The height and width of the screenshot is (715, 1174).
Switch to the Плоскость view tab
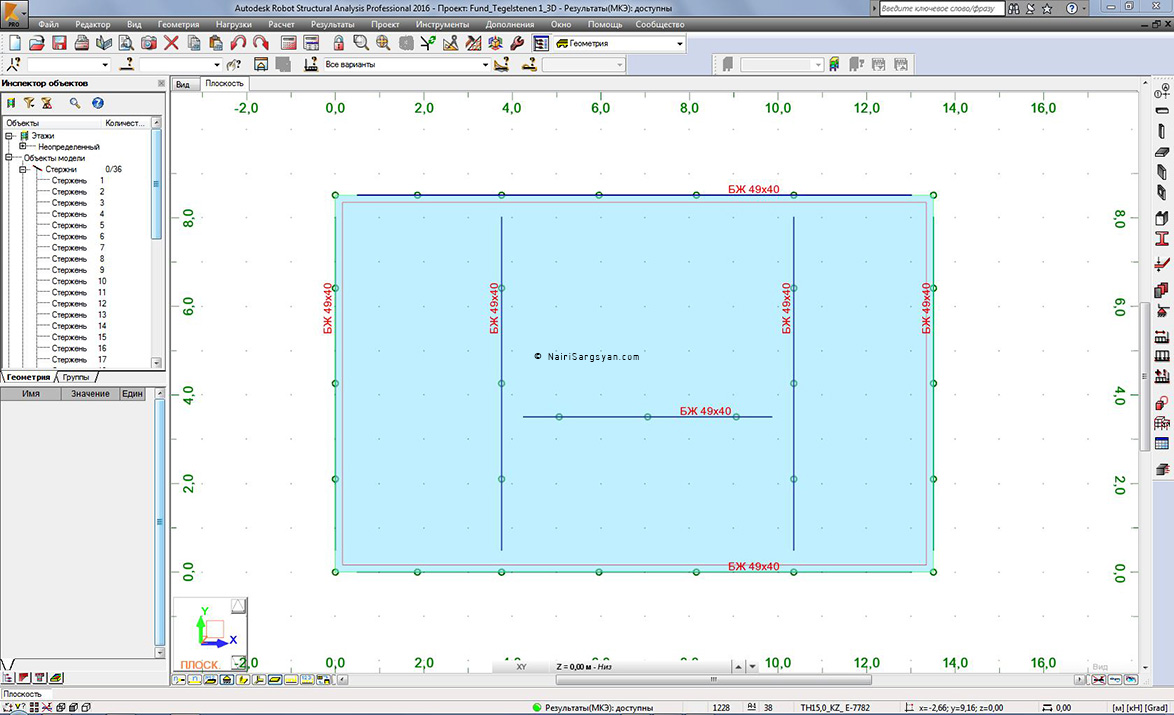pyautogui.click(x=225, y=83)
